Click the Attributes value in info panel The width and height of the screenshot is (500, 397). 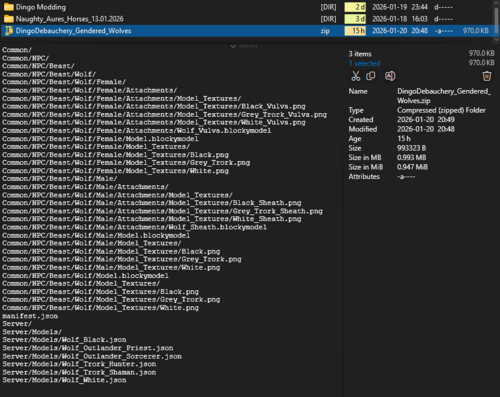[406, 177]
